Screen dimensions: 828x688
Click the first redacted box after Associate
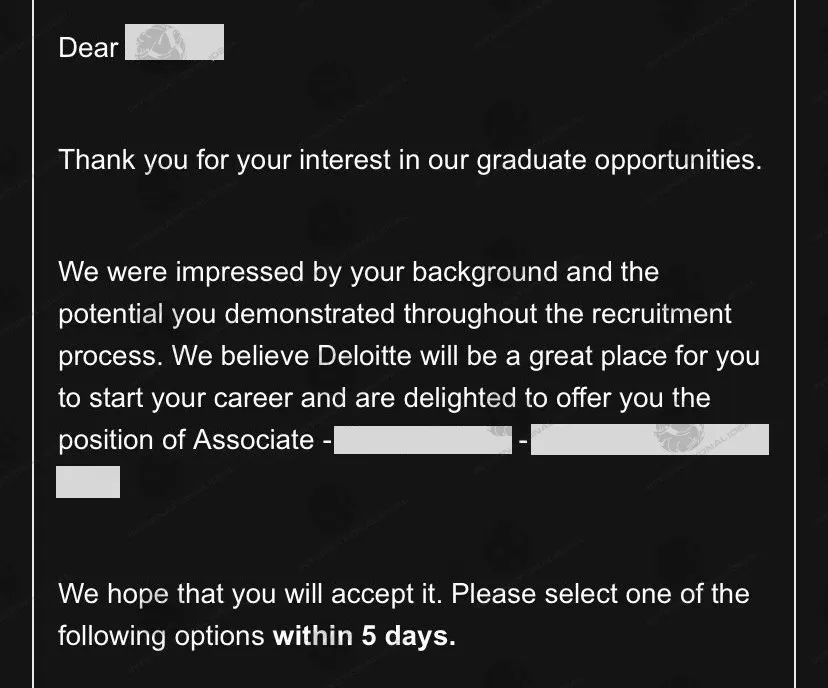click(423, 439)
